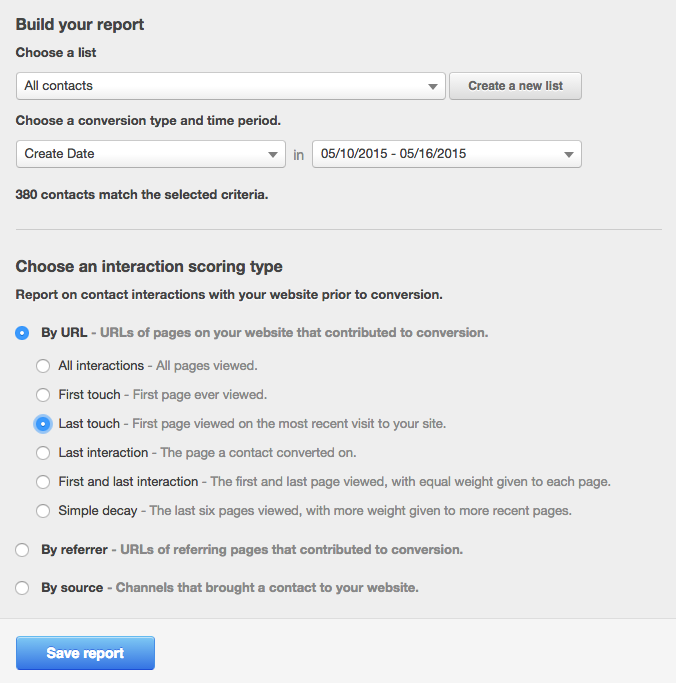Select the By URL radio option
676x683 pixels.
tap(22, 333)
